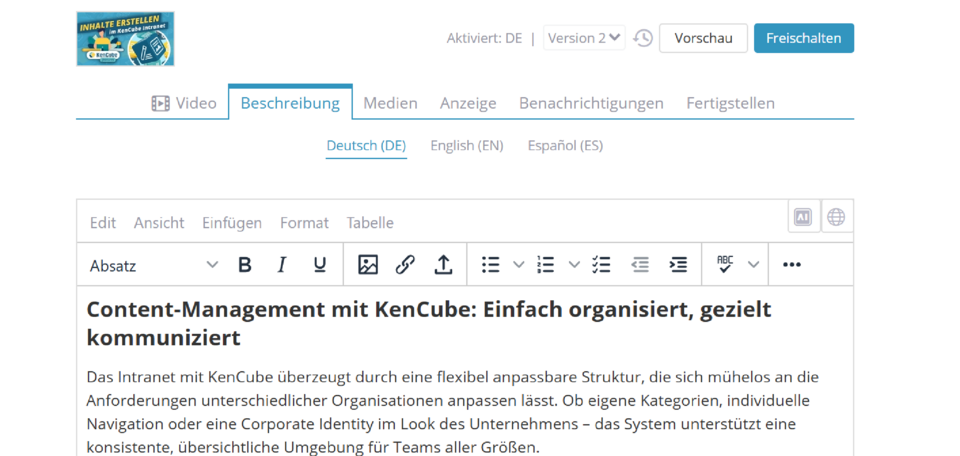Click in the paragraph starting 'Das Intranet mit KenCube'
960x456 pixels.
click(x=452, y=412)
